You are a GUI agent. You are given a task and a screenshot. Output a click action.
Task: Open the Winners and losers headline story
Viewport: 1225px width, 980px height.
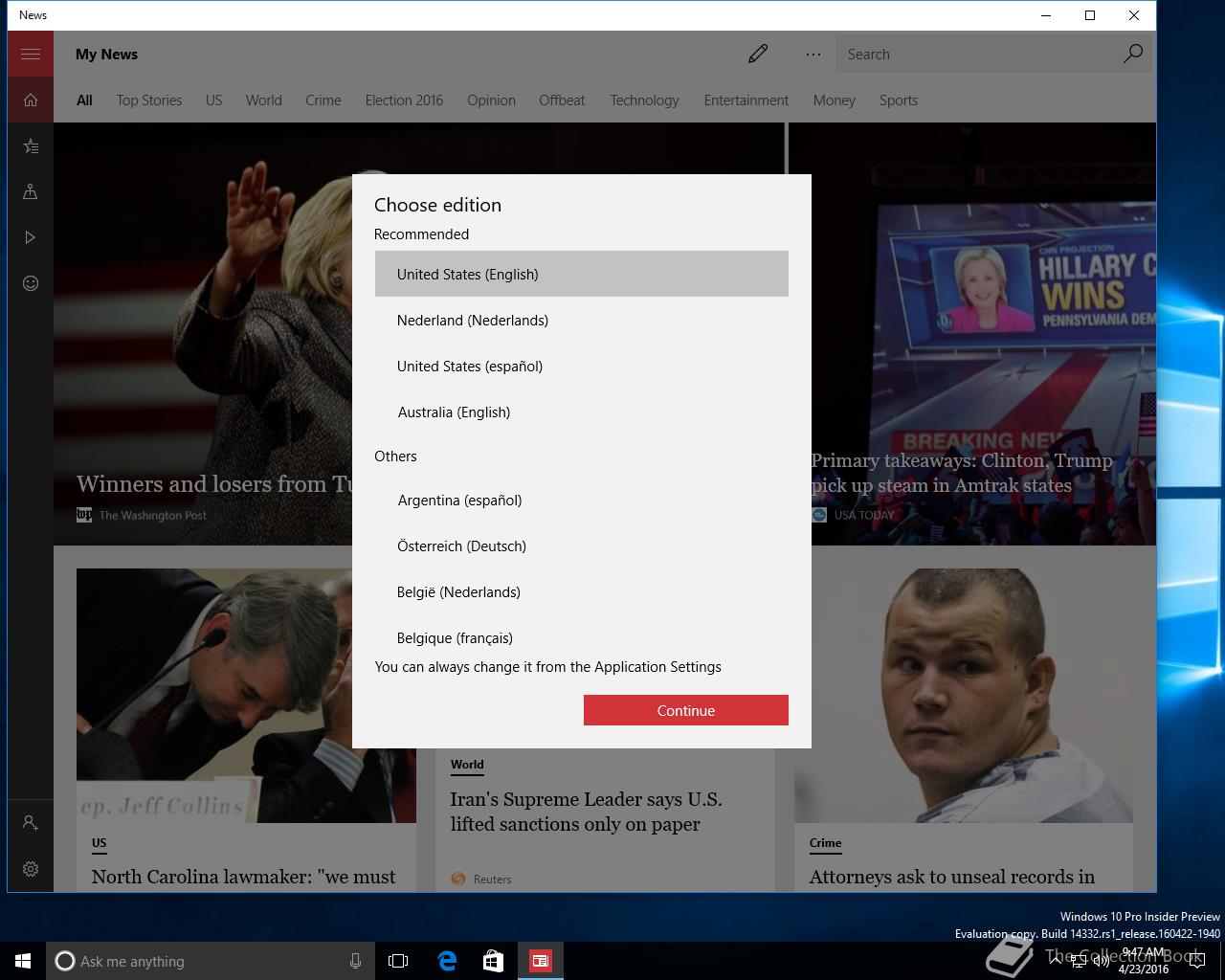[214, 484]
